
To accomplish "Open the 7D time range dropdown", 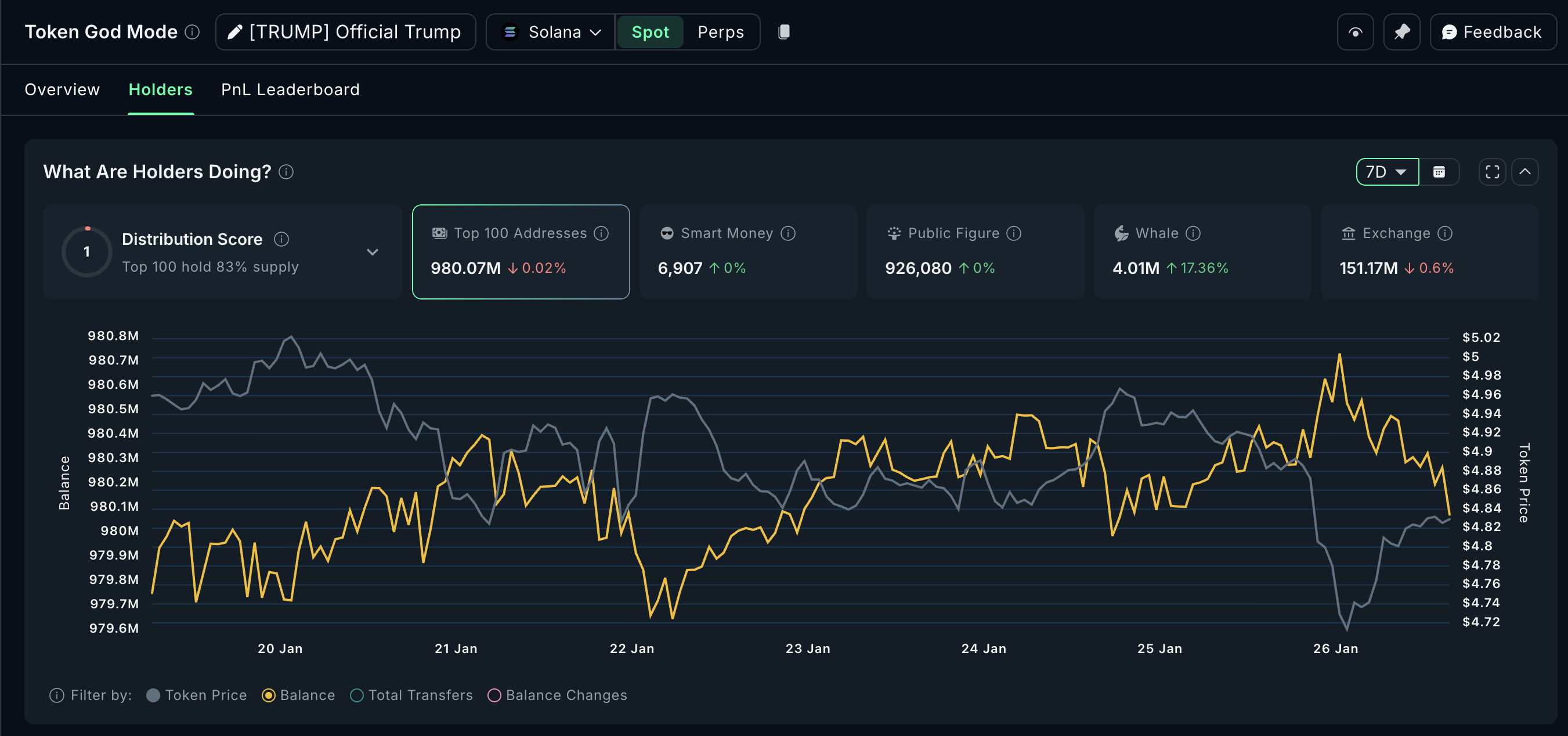I will (x=1386, y=172).
